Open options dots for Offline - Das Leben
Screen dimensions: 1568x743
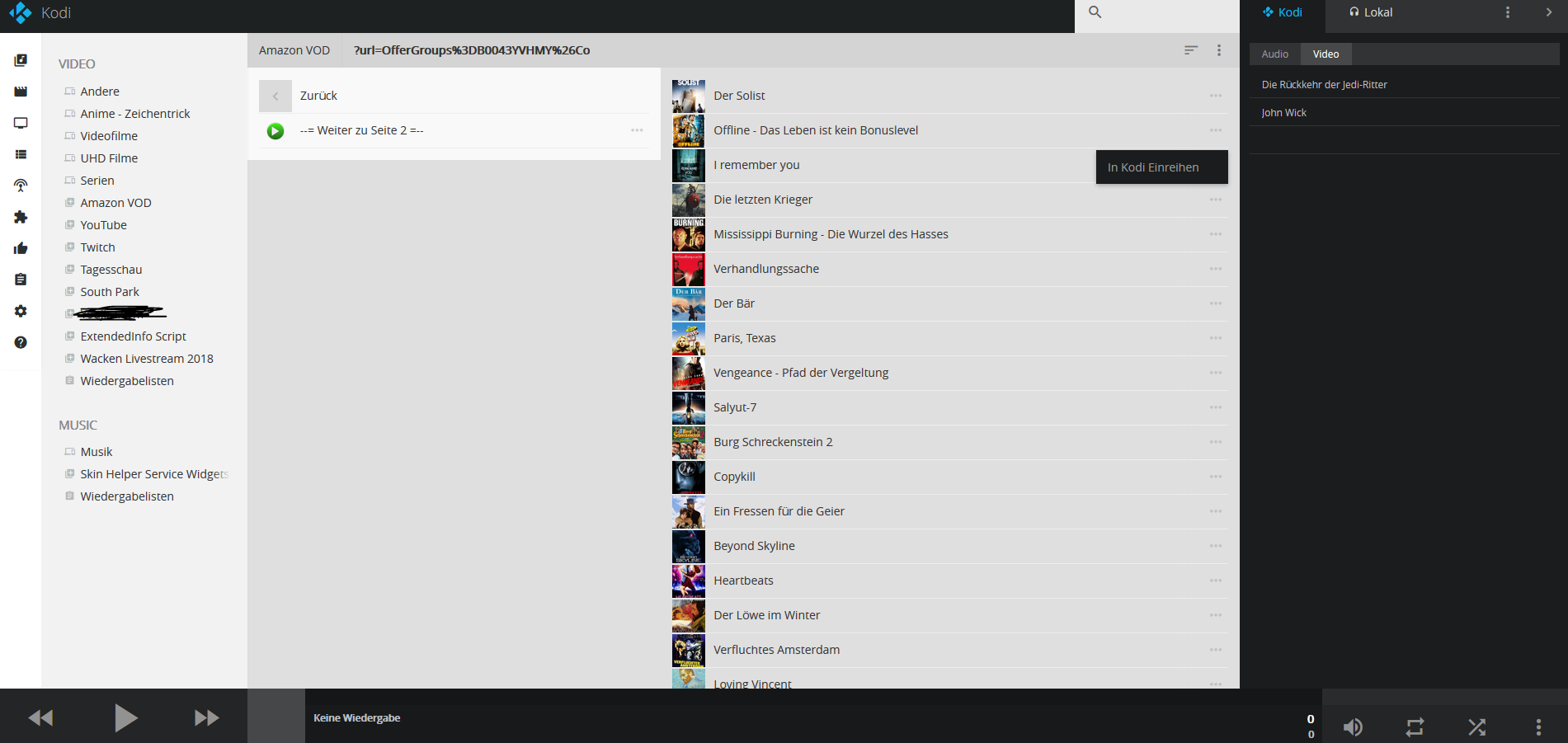(1216, 130)
